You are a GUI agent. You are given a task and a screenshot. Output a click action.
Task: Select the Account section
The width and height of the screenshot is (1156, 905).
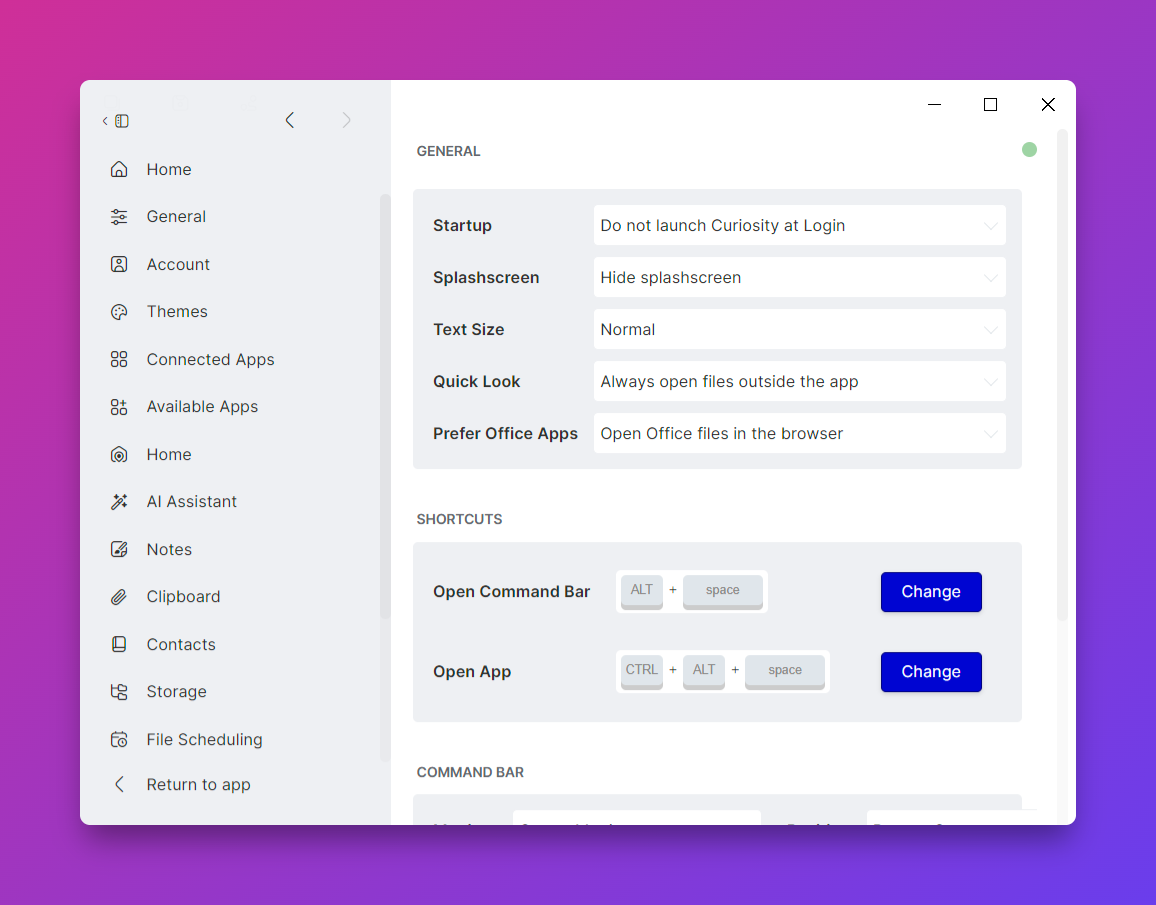point(178,264)
